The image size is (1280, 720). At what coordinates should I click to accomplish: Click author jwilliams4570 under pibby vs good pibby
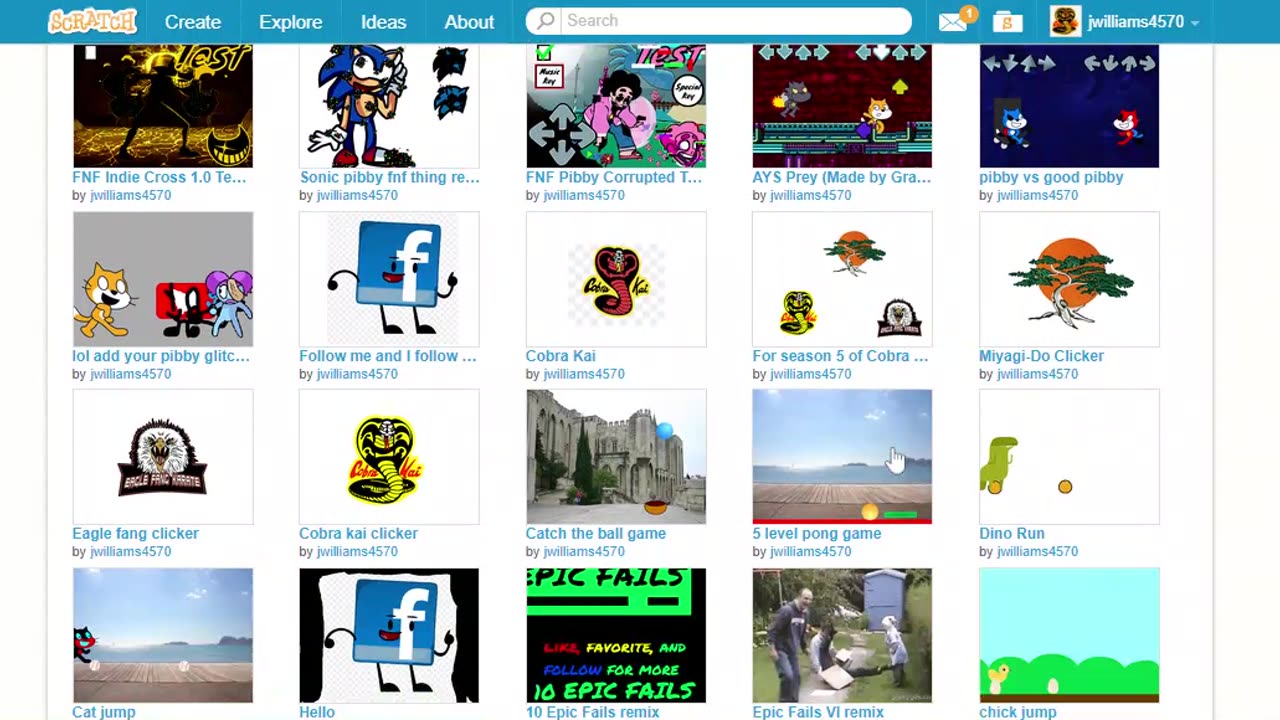pyautogui.click(x=1037, y=196)
